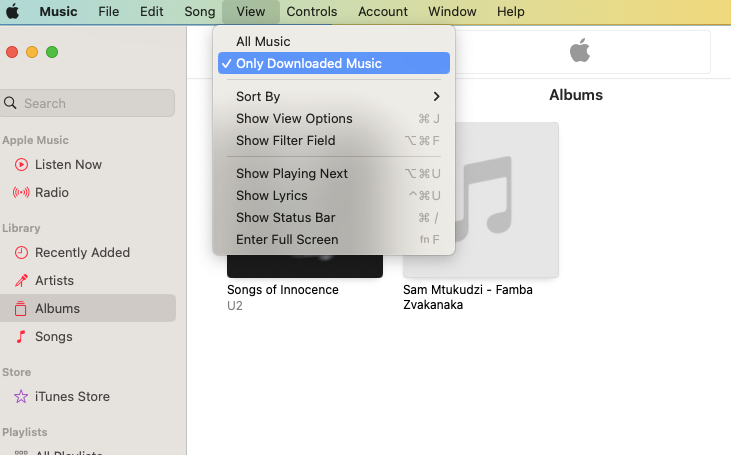
Task: Click the Albums stack icon
Action: click(x=21, y=308)
